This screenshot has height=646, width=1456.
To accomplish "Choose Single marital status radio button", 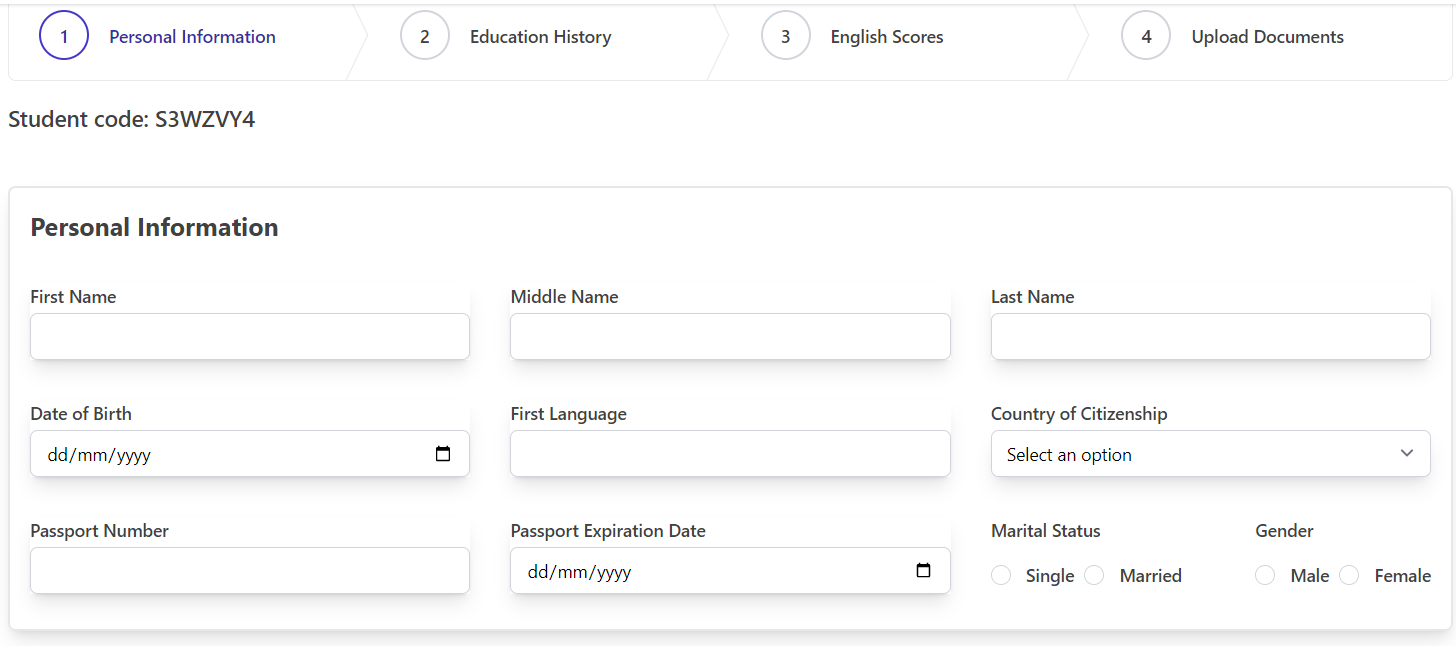I will (x=1001, y=575).
